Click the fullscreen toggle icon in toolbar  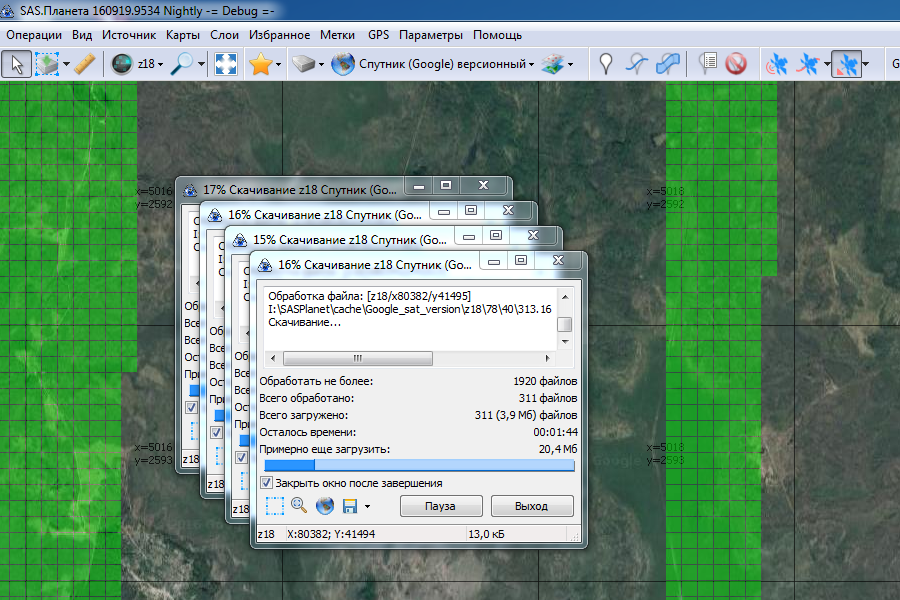tap(227, 64)
